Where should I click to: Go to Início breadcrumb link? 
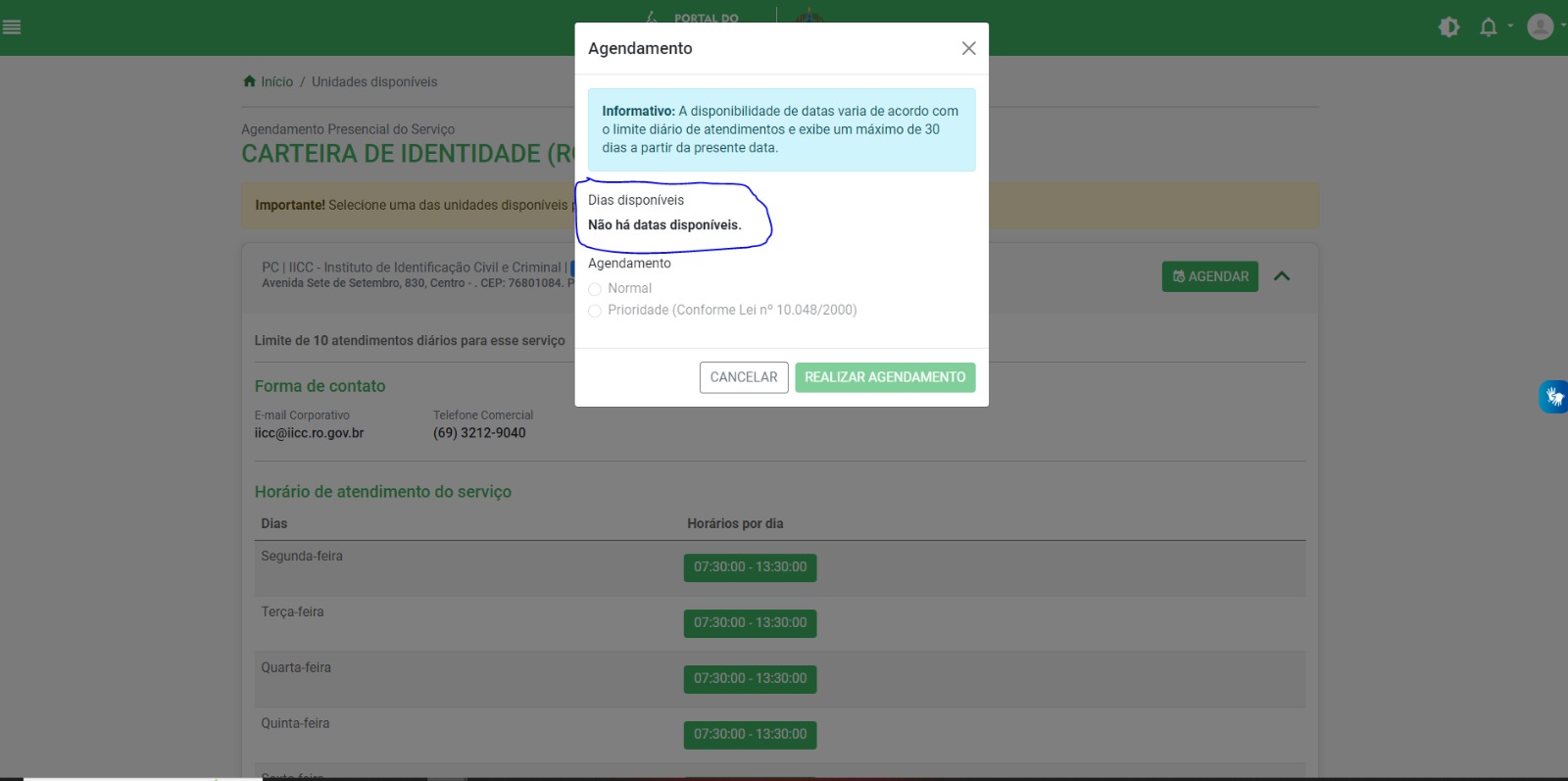point(276,81)
